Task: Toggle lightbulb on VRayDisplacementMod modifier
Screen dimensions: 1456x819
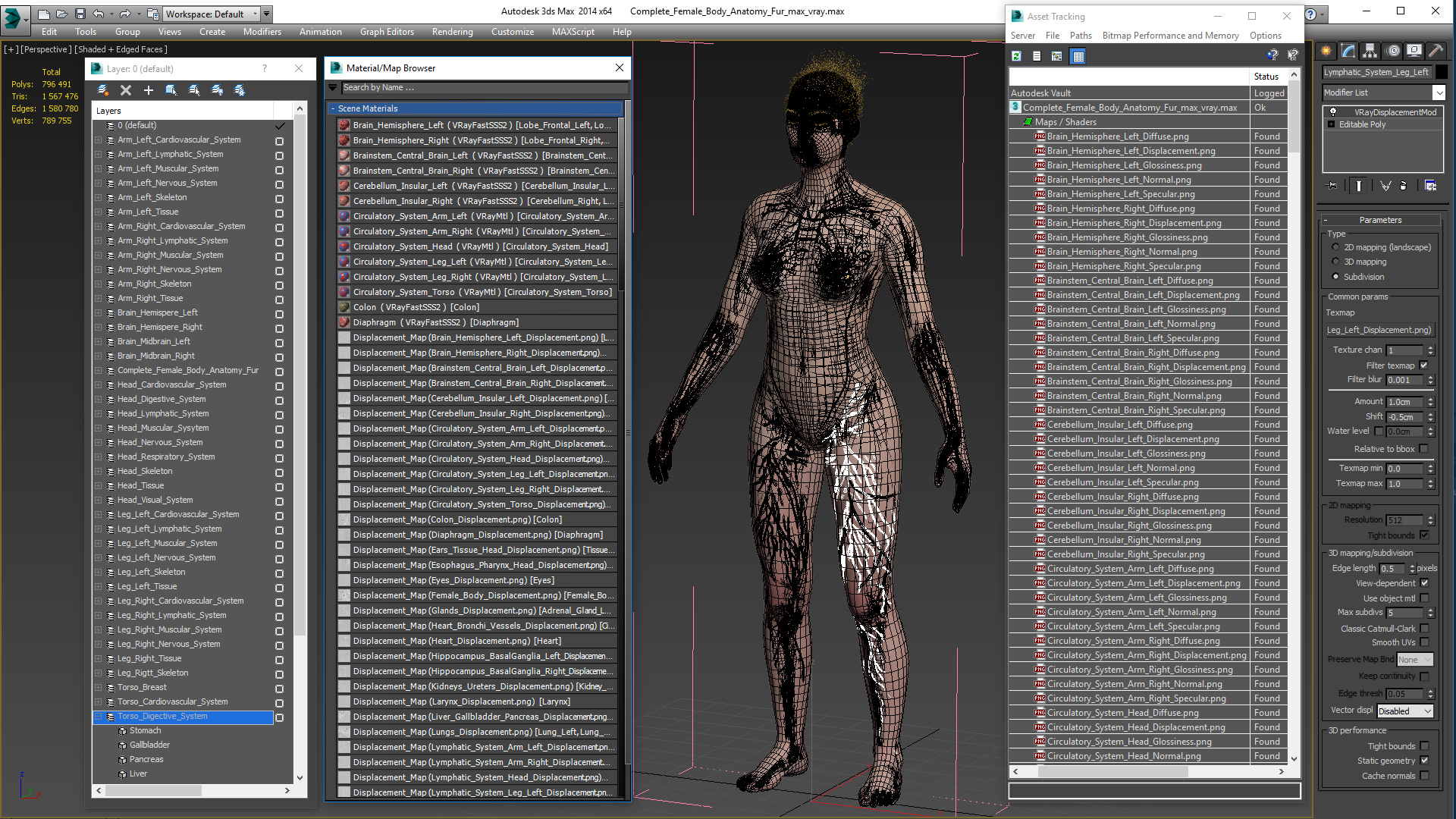Action: 1332,112
